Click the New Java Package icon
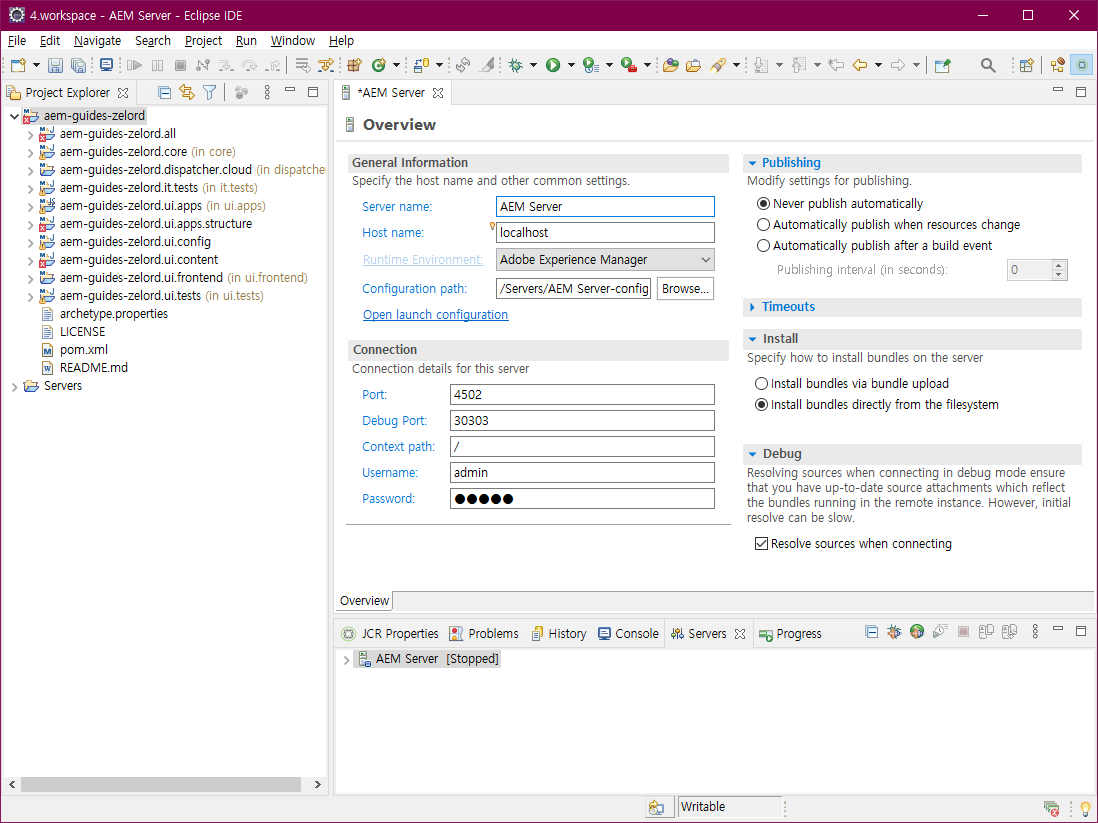 354,65
